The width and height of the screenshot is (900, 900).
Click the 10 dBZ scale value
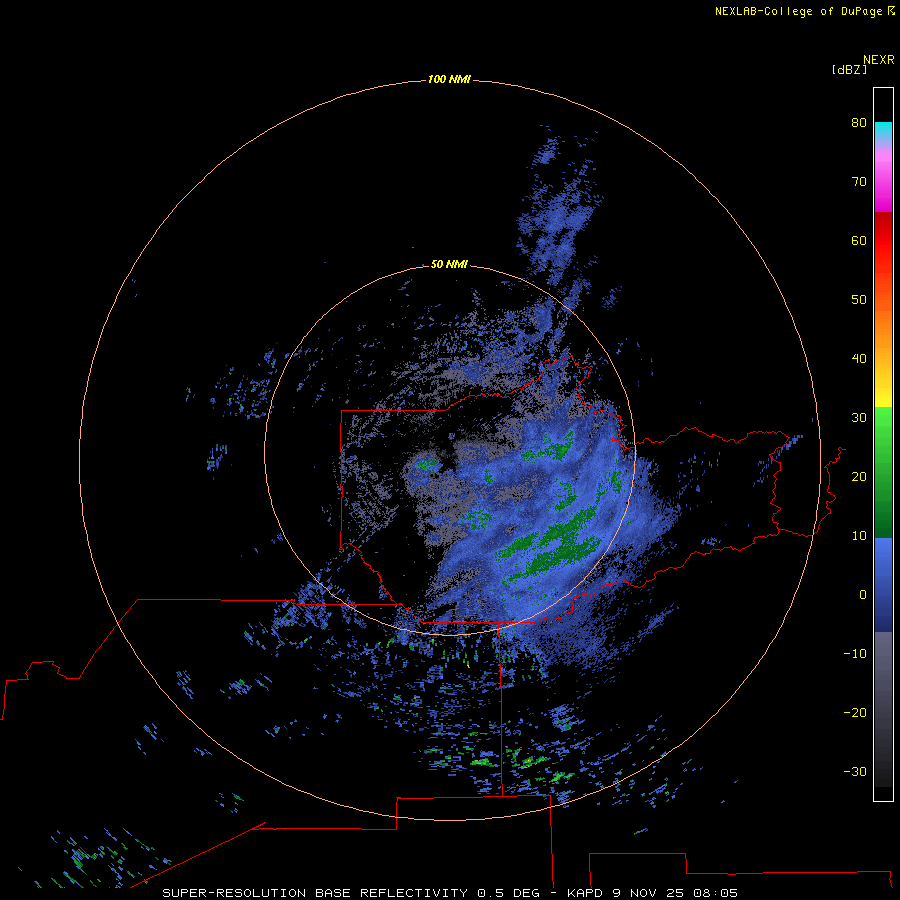859,536
